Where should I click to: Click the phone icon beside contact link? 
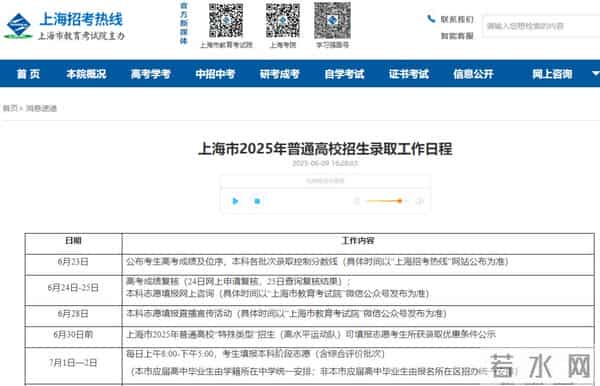[431, 19]
